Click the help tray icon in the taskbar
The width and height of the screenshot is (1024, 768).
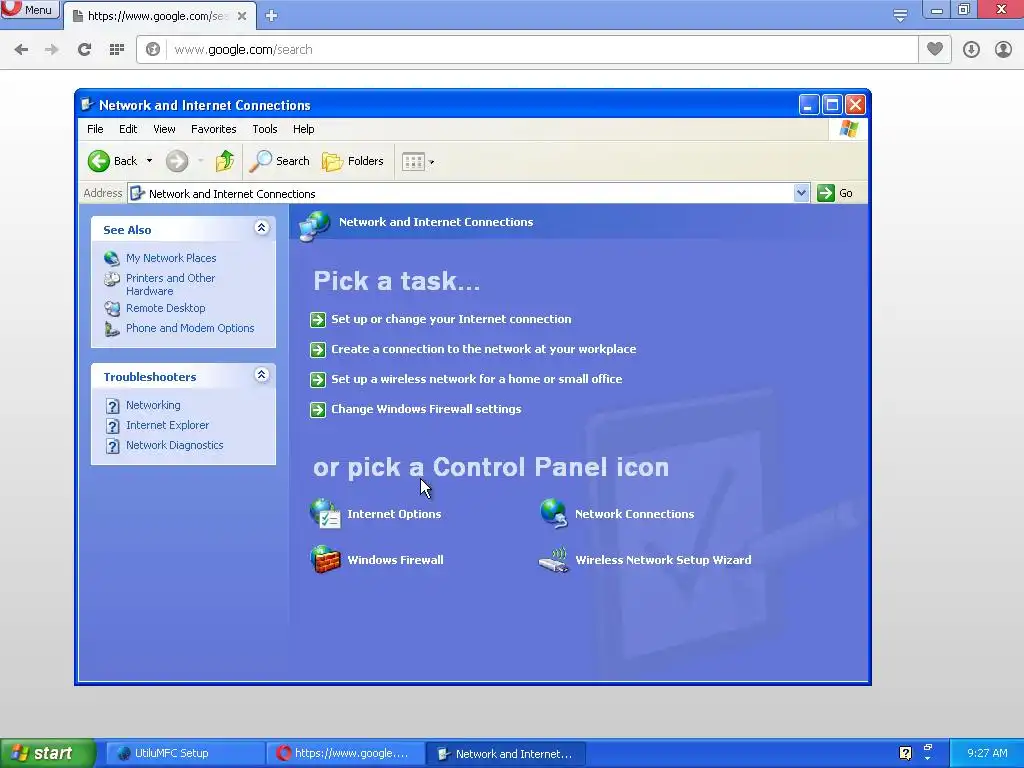tap(905, 754)
